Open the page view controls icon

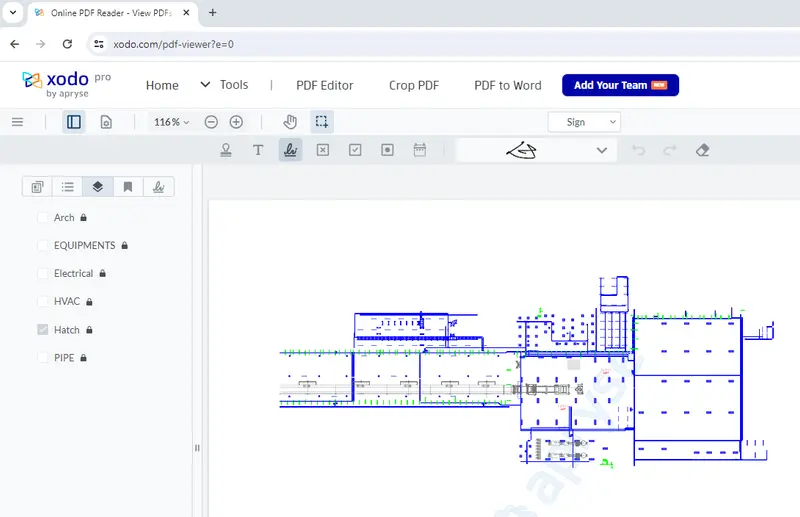tap(106, 122)
